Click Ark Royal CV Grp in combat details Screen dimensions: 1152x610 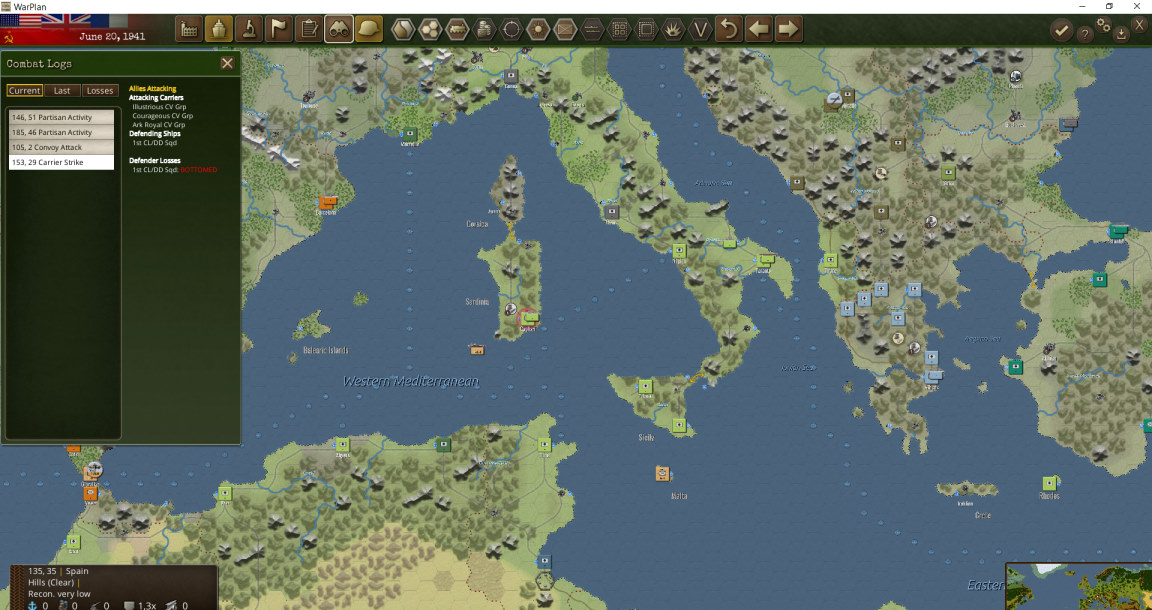pos(159,125)
